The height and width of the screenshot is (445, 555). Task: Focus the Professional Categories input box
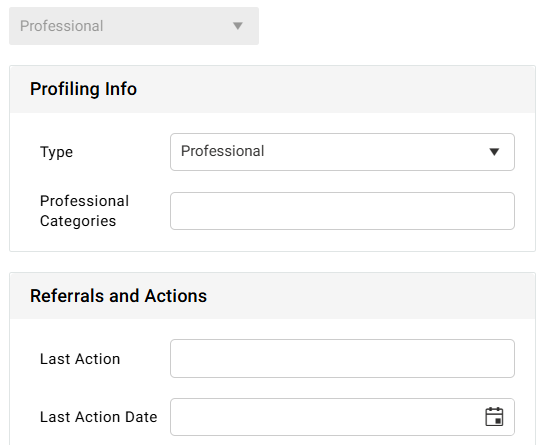(342, 211)
